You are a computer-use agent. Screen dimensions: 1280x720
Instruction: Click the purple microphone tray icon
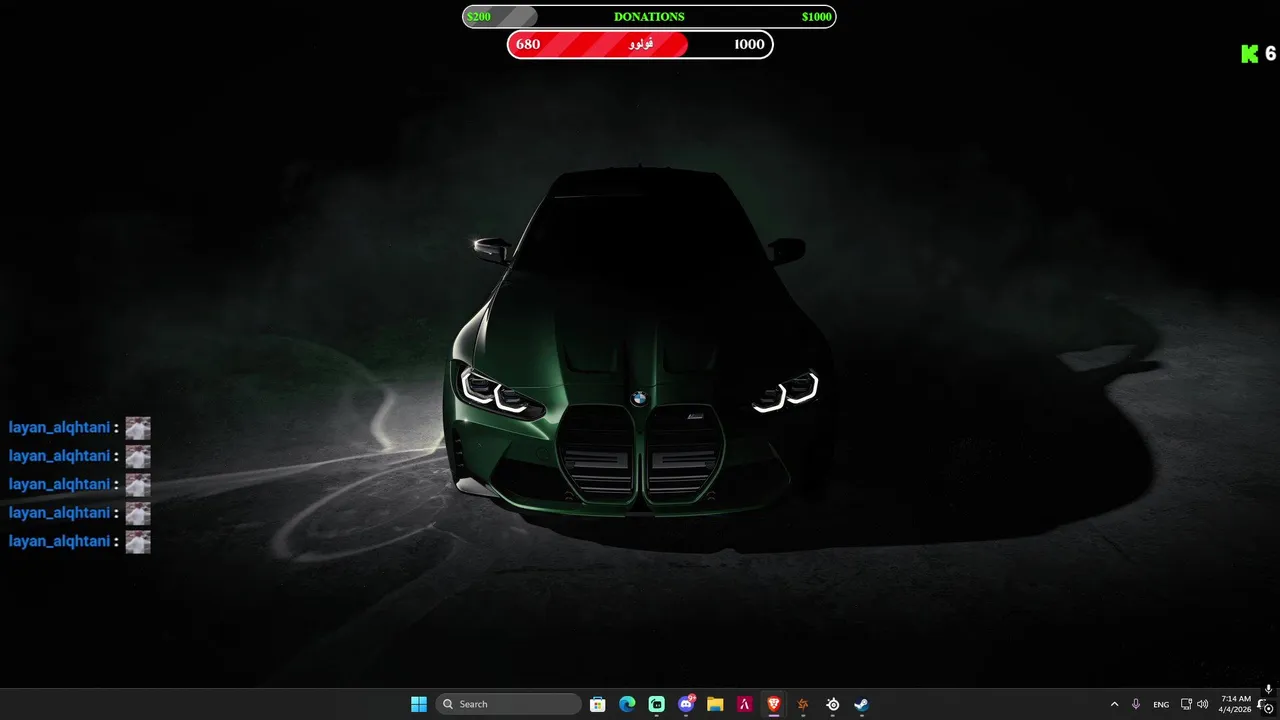[x=1136, y=704]
